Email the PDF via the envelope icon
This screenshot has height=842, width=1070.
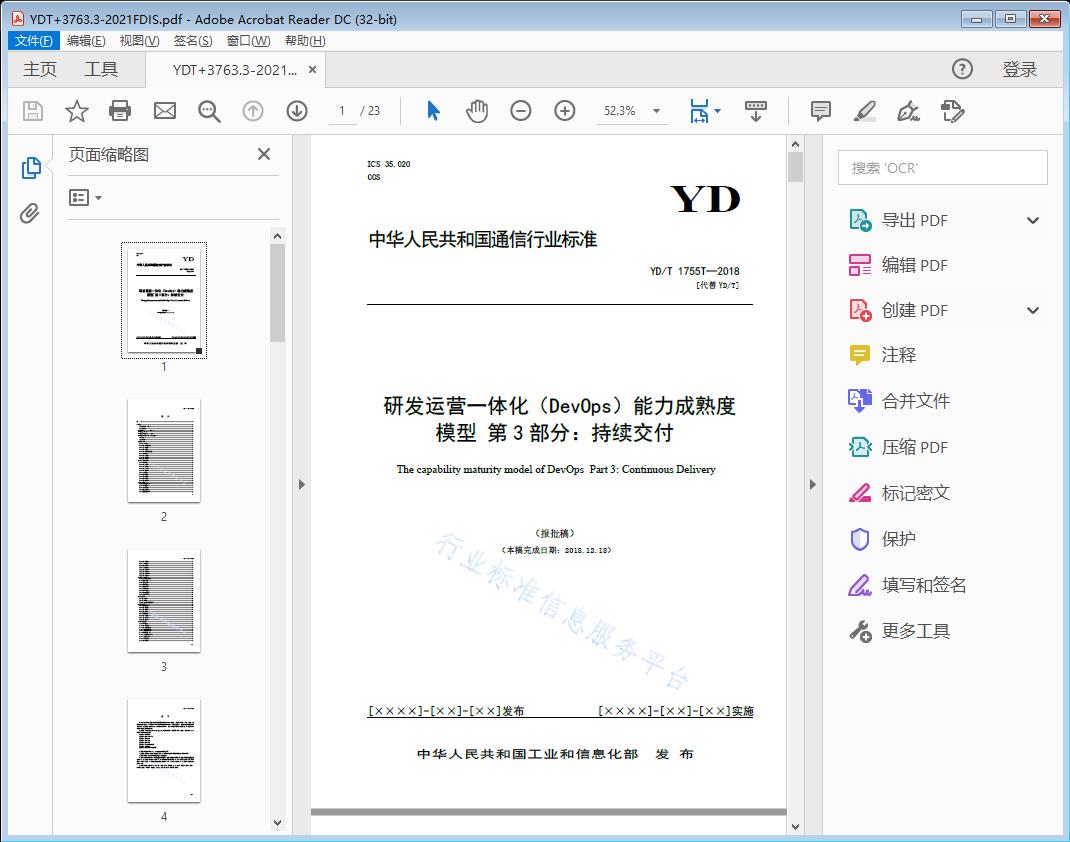164,111
